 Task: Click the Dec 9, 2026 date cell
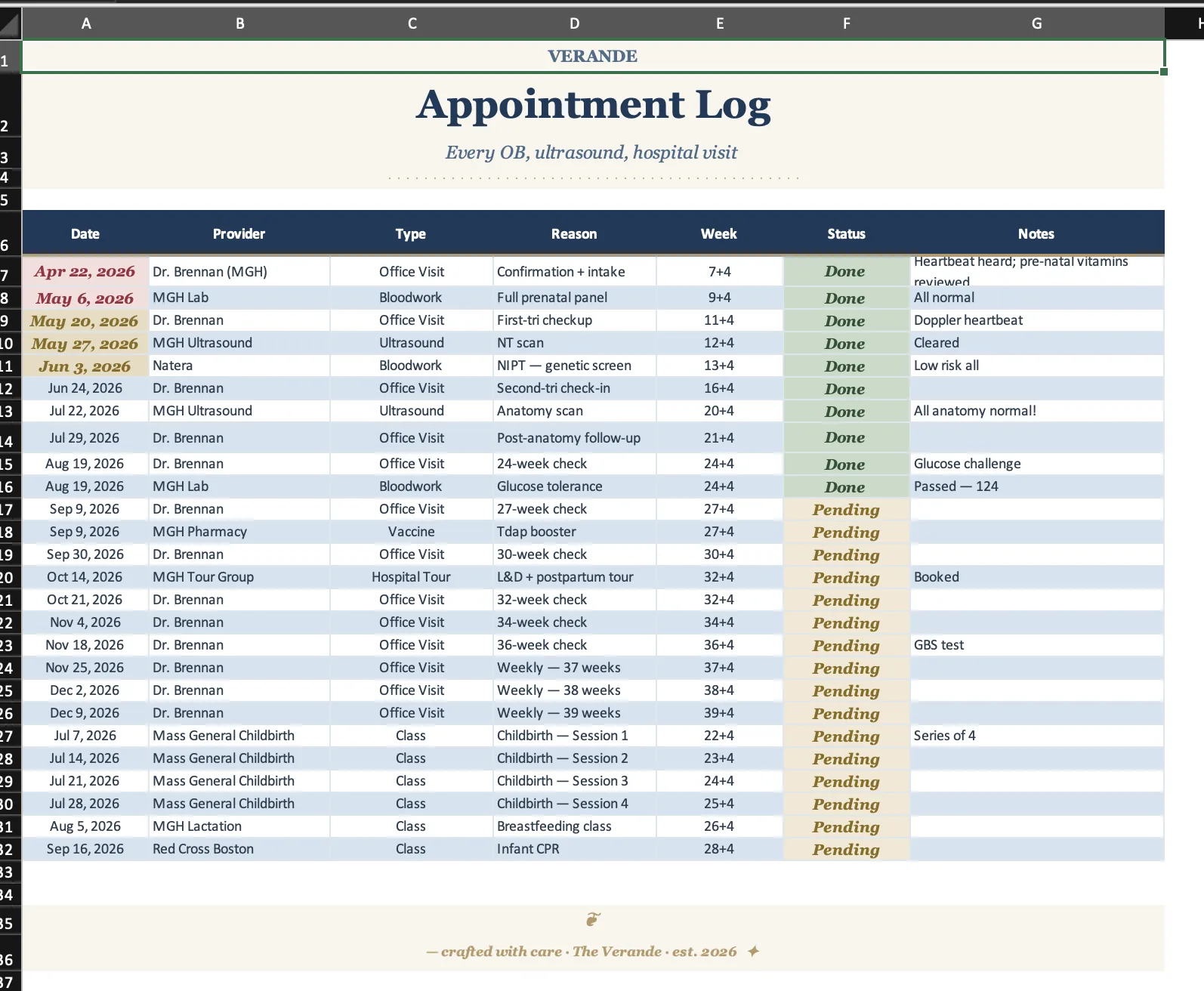(85, 713)
